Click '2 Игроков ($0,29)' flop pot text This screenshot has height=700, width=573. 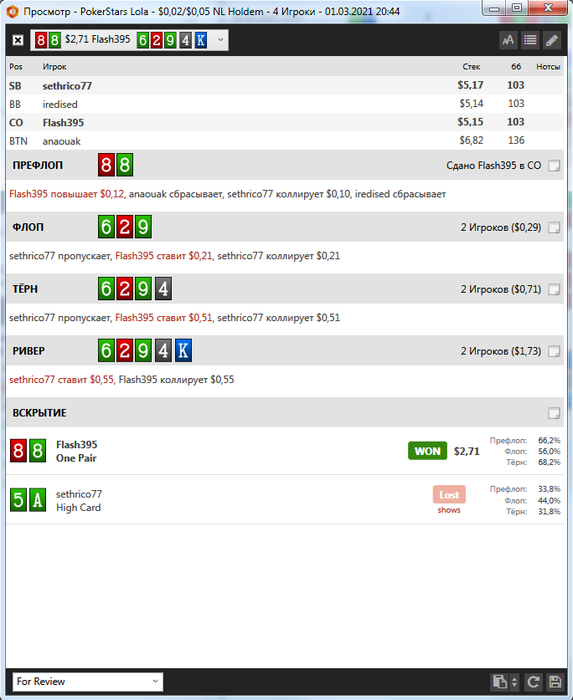click(x=501, y=228)
